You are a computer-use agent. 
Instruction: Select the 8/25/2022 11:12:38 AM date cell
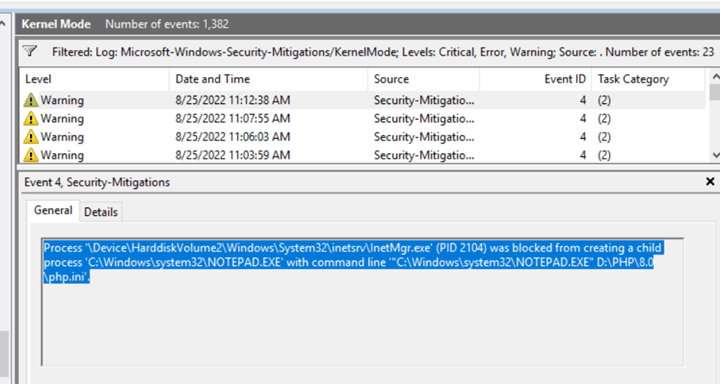pyautogui.click(x=233, y=100)
